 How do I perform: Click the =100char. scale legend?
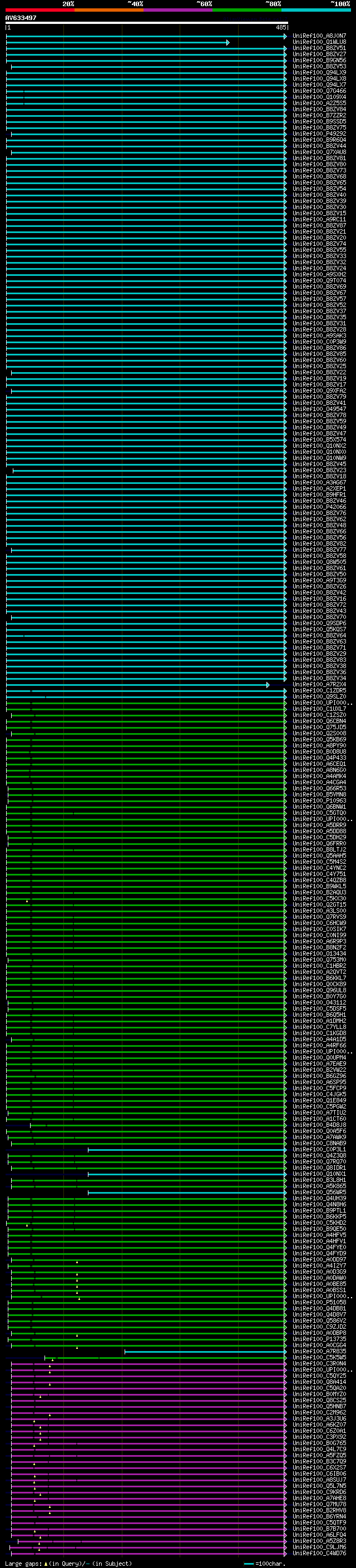pyautogui.click(x=265, y=1563)
